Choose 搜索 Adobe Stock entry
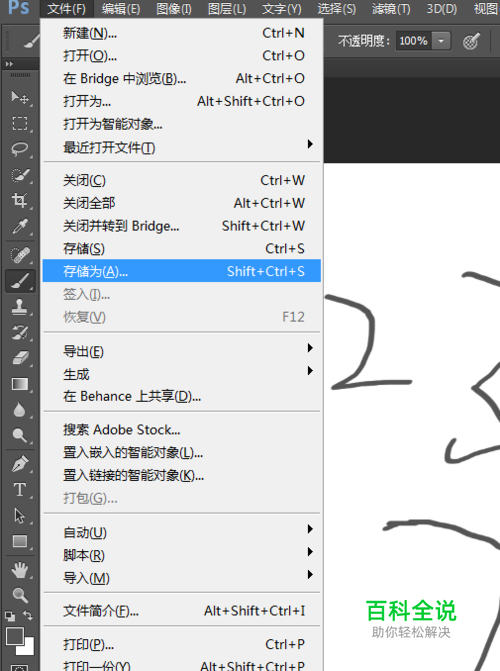 [x=182, y=429]
